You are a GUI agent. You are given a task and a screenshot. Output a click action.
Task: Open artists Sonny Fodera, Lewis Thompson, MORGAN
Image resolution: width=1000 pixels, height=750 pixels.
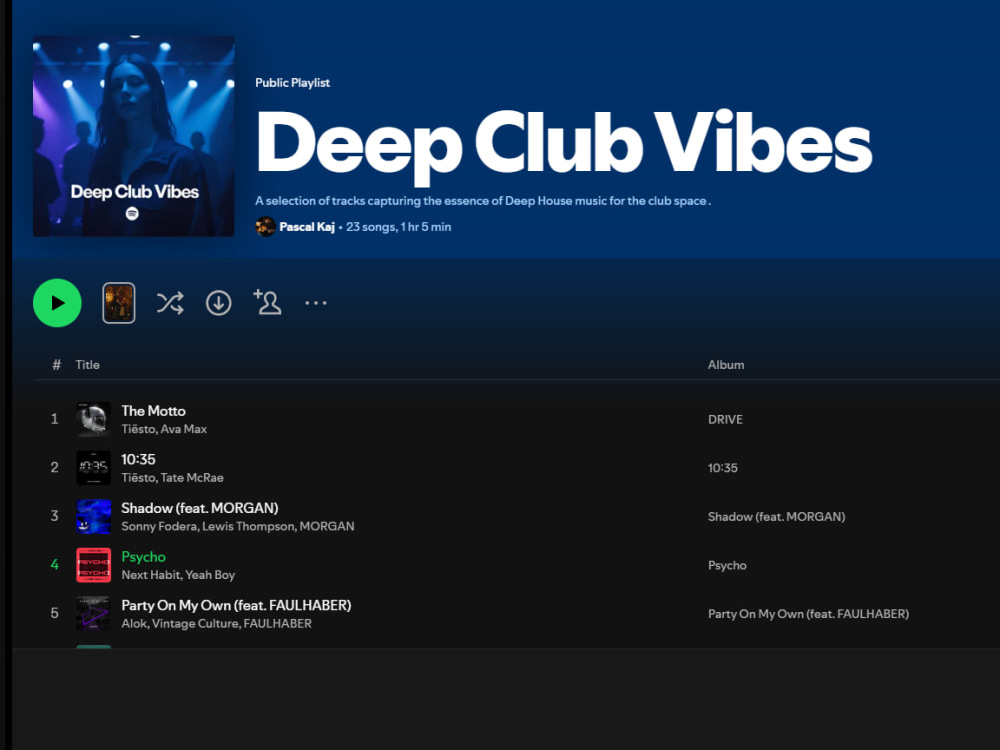[x=238, y=526]
